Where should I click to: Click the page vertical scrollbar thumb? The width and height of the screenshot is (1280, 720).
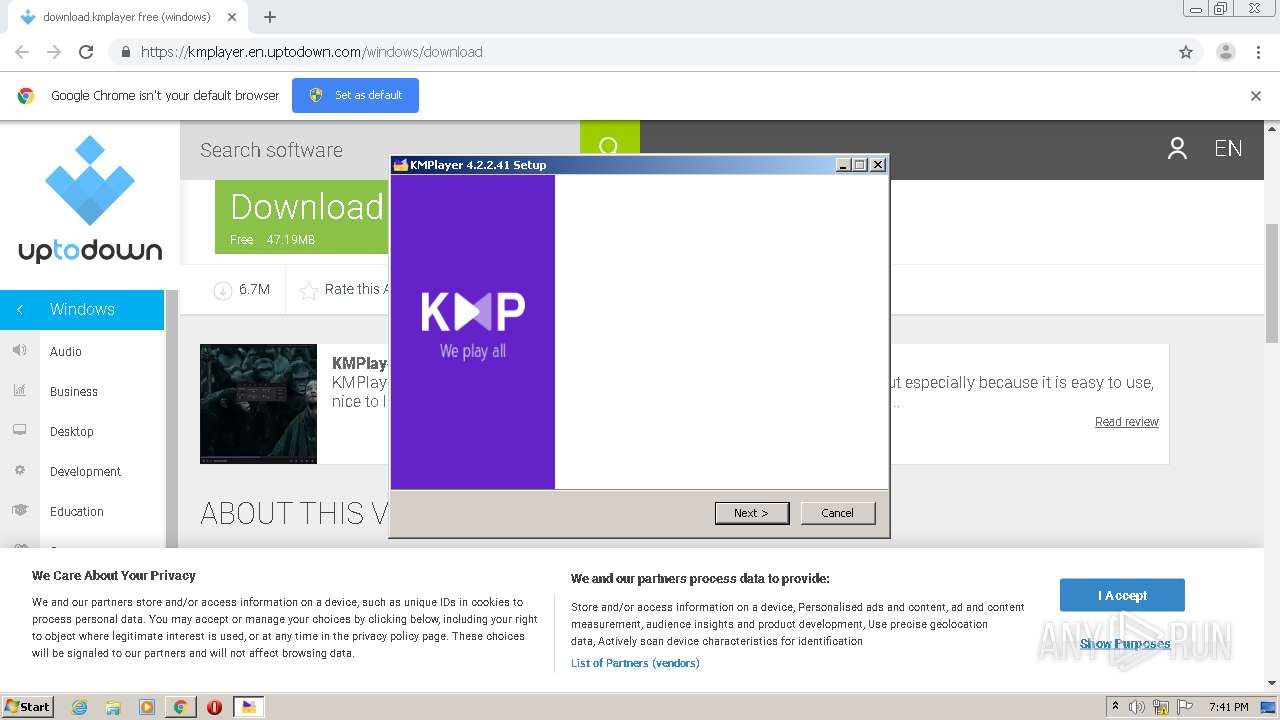click(x=1272, y=283)
